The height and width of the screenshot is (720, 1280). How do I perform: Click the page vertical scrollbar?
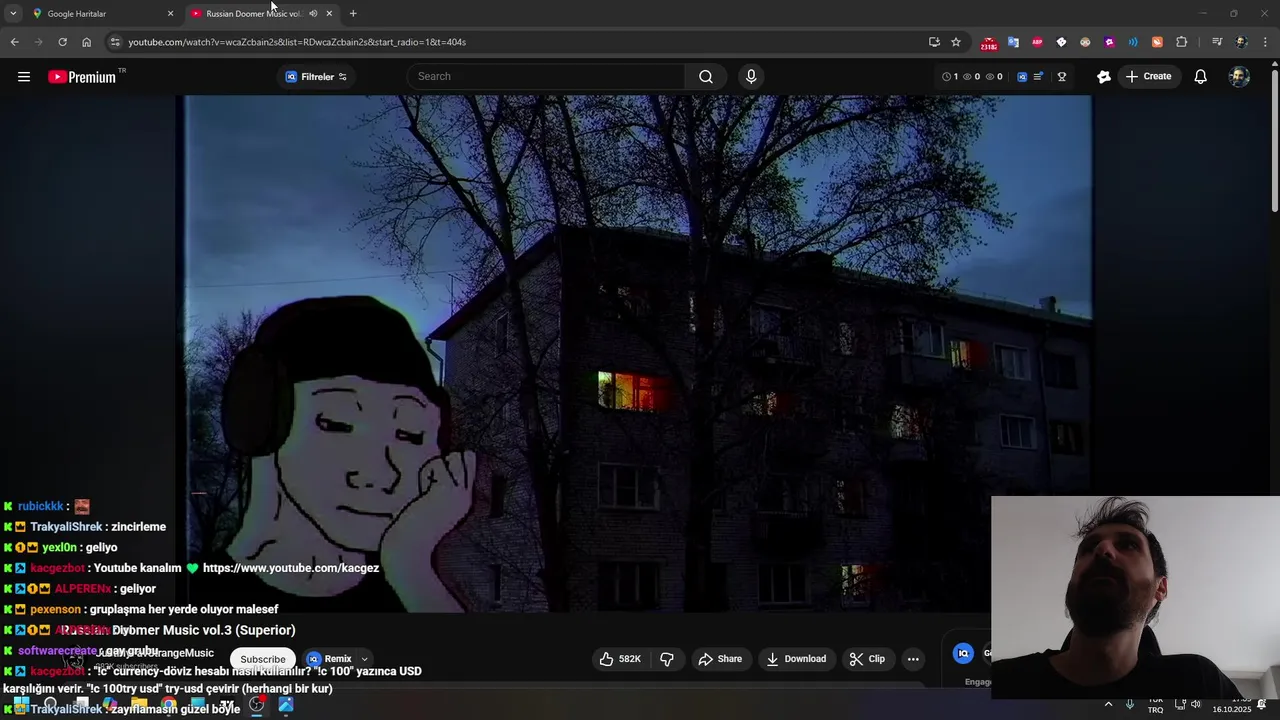1275,140
